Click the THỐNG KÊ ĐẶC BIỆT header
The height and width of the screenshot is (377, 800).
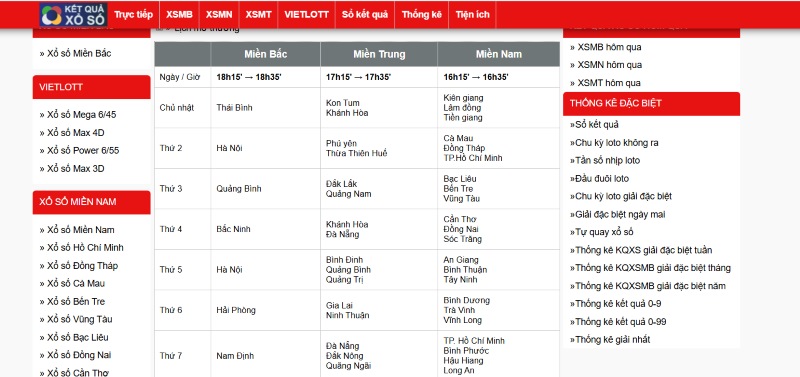coord(652,104)
